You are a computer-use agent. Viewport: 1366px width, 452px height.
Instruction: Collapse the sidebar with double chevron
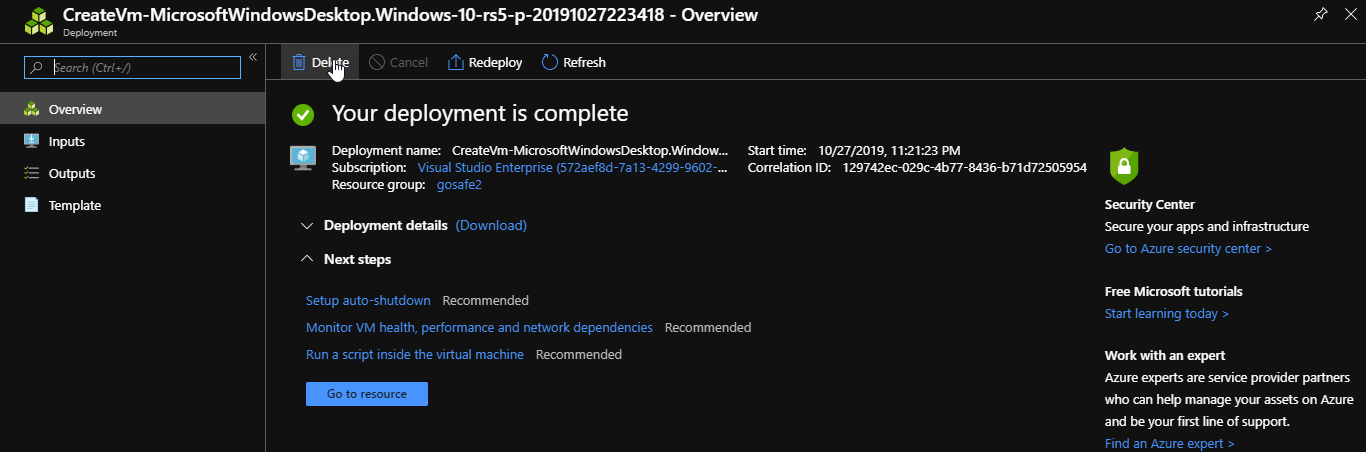tap(253, 57)
